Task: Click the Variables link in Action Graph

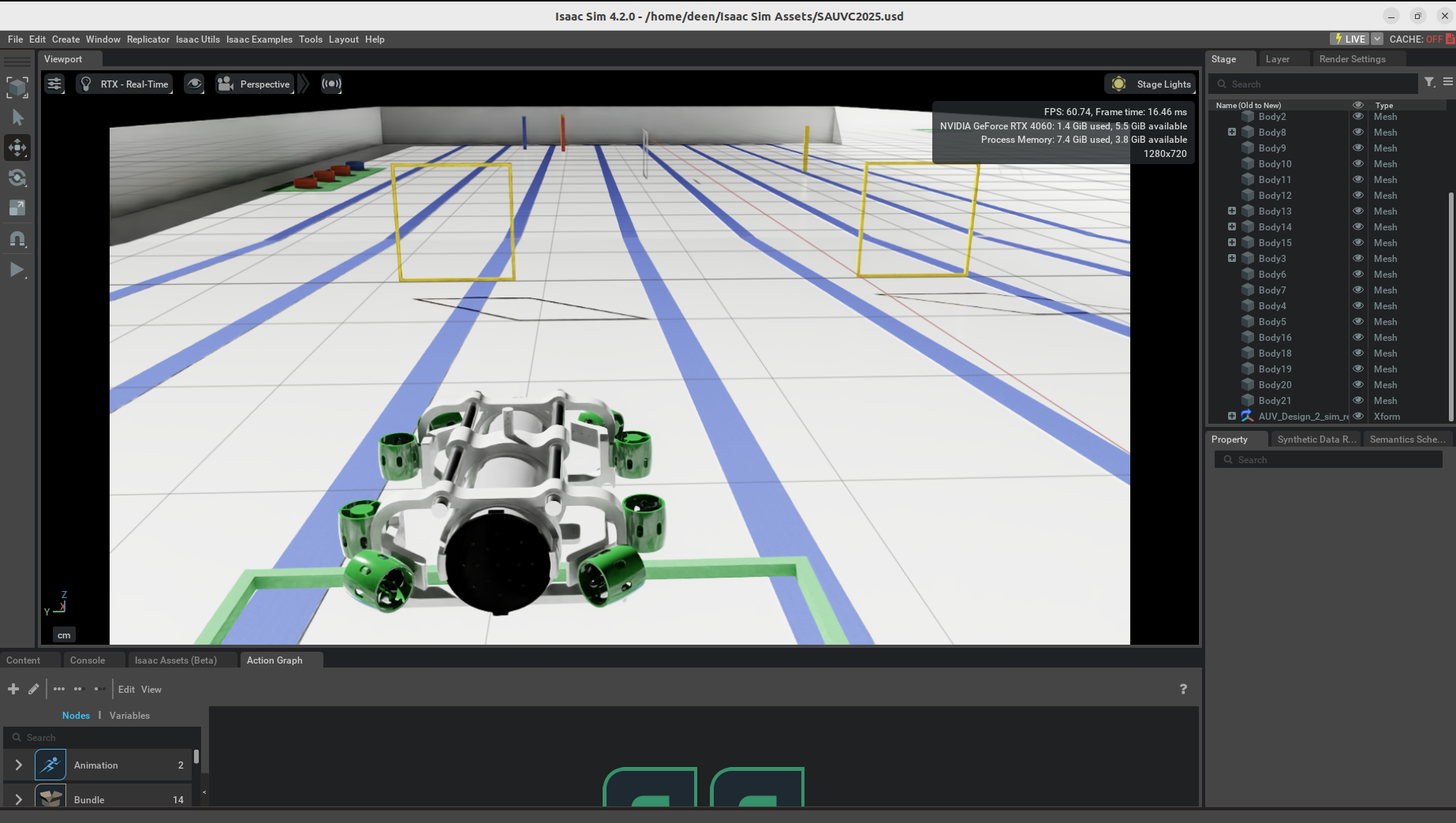Action: (129, 716)
